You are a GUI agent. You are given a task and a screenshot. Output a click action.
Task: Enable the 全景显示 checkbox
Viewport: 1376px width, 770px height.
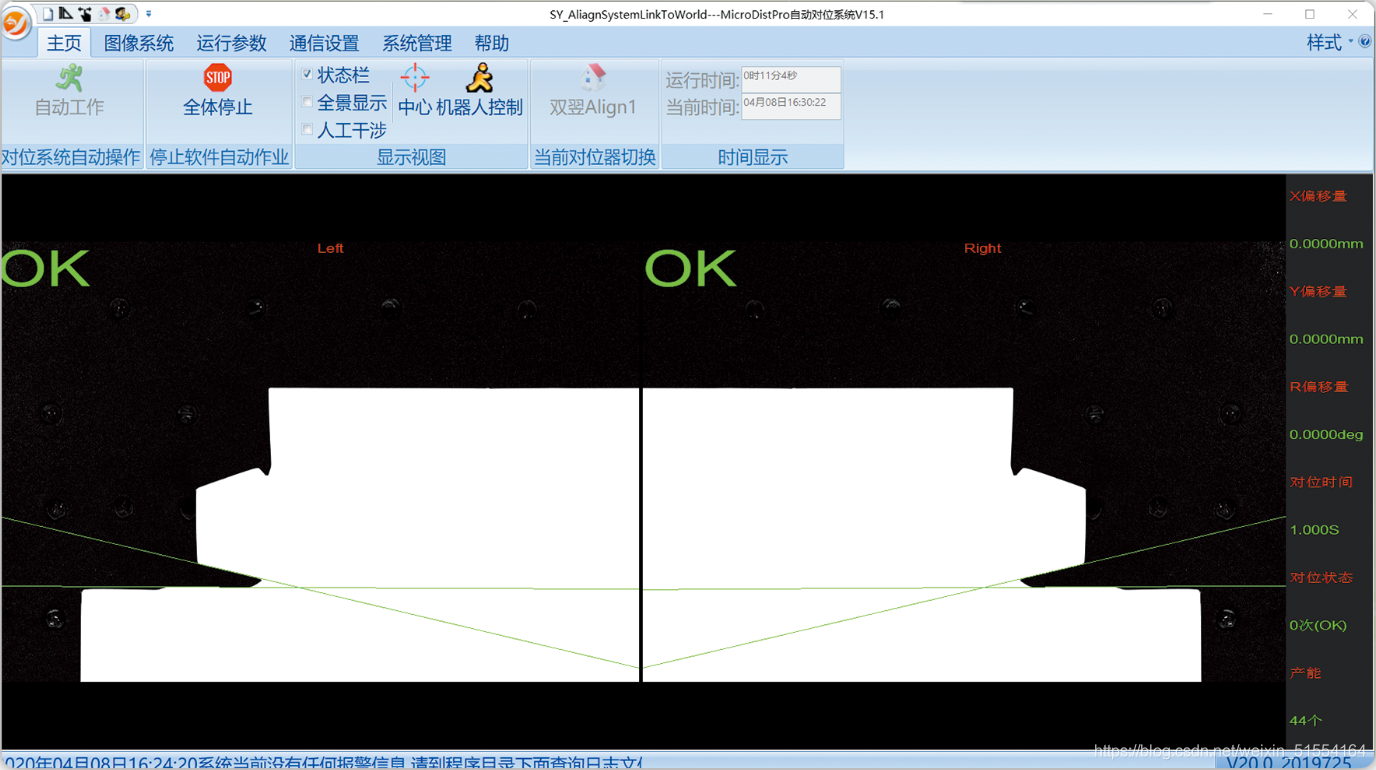coord(307,102)
